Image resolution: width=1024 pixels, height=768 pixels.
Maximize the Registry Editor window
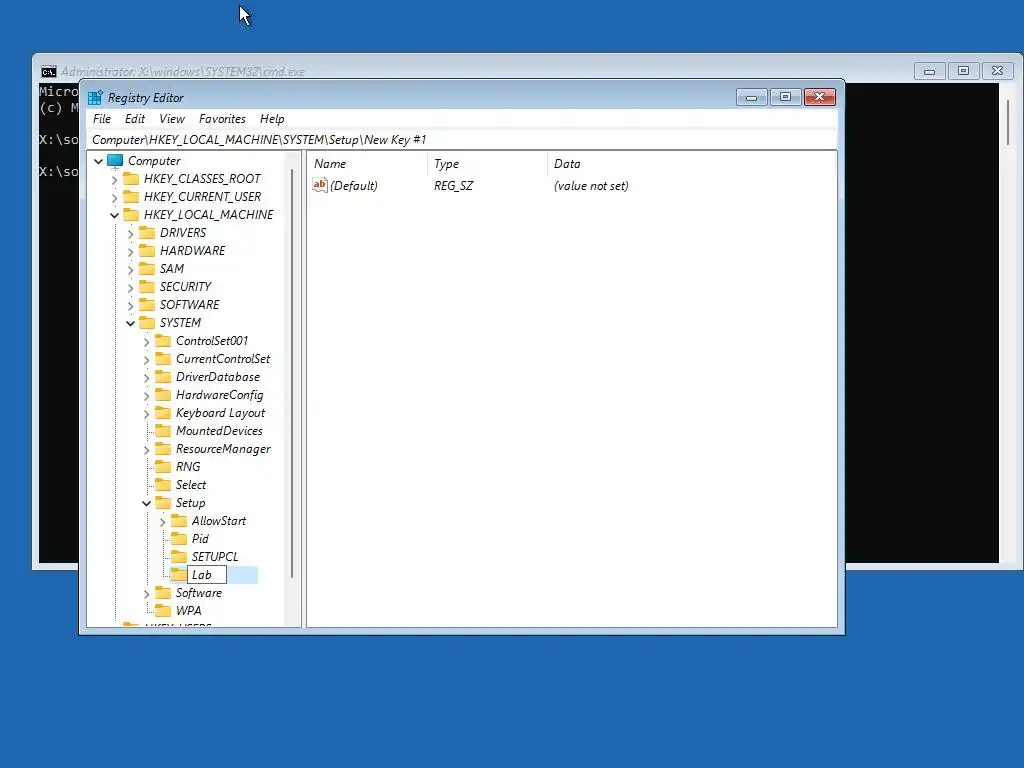tap(786, 97)
